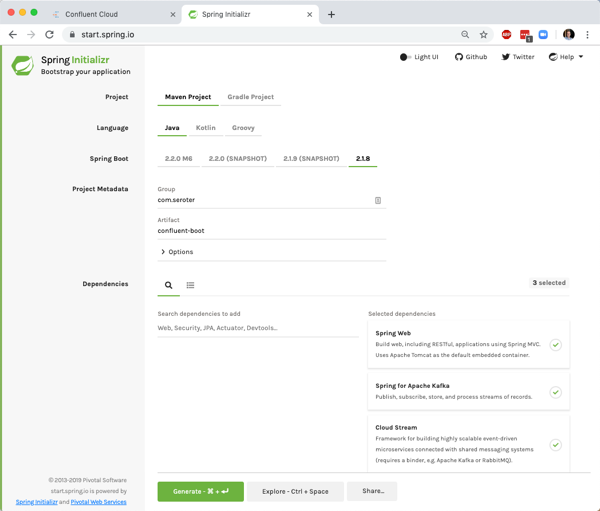This screenshot has height=511, width=600.
Task: Click the Generate button
Action: pyautogui.click(x=201, y=491)
